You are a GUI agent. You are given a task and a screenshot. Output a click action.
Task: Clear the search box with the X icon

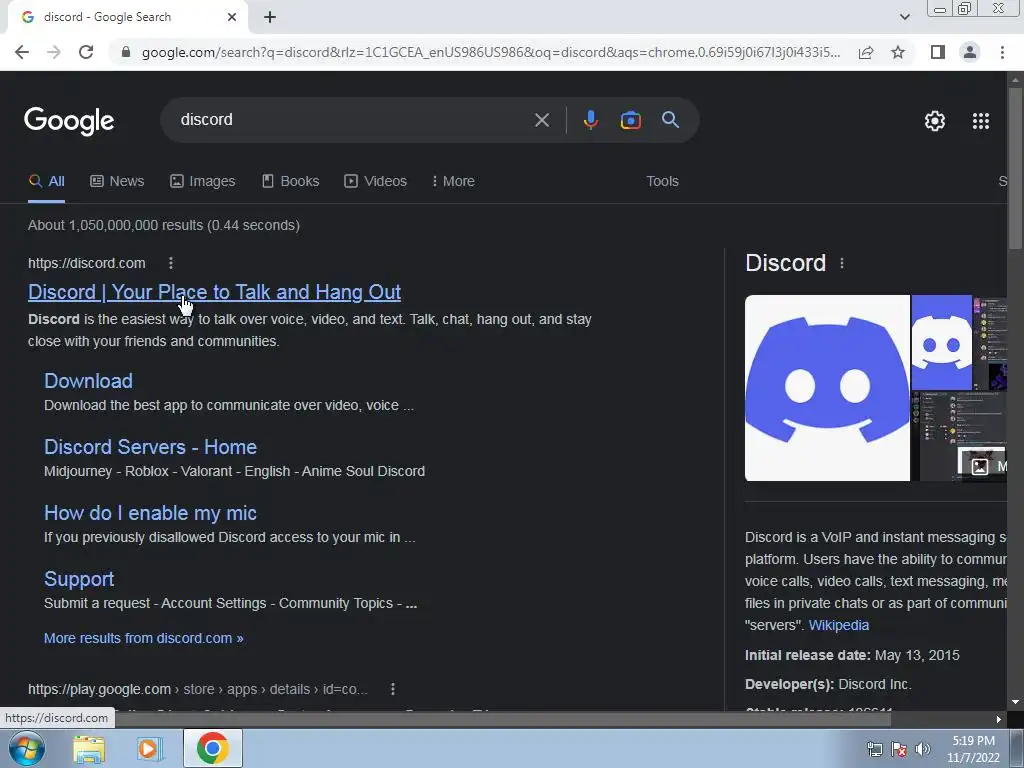(541, 120)
